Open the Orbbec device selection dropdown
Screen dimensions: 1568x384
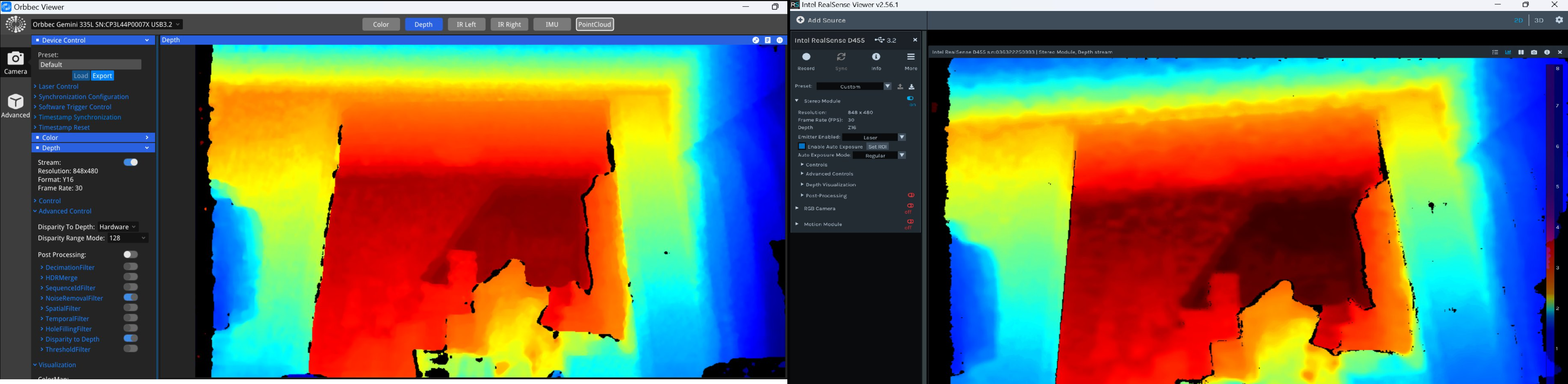pos(107,24)
